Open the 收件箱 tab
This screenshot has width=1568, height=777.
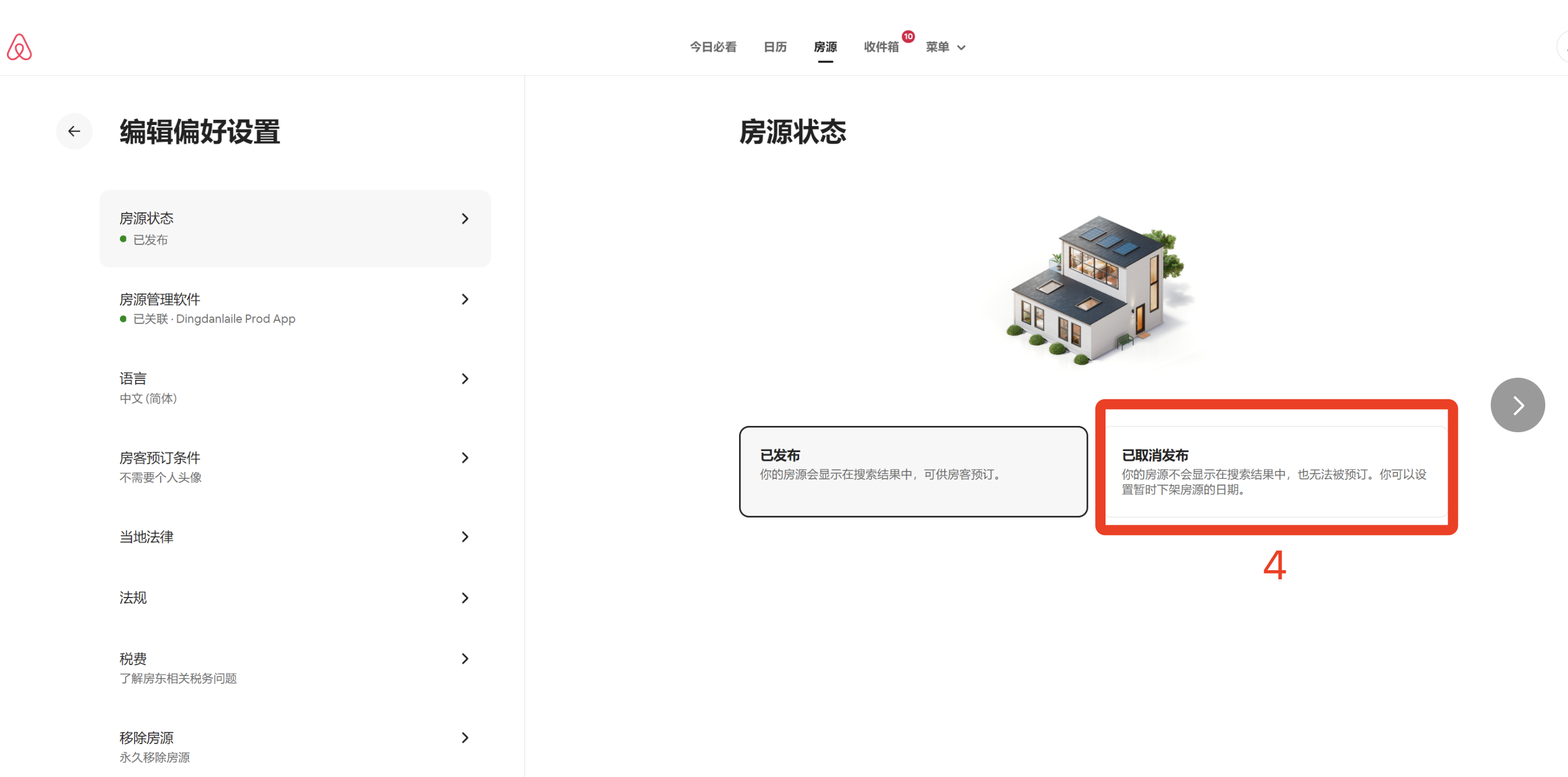point(881,47)
